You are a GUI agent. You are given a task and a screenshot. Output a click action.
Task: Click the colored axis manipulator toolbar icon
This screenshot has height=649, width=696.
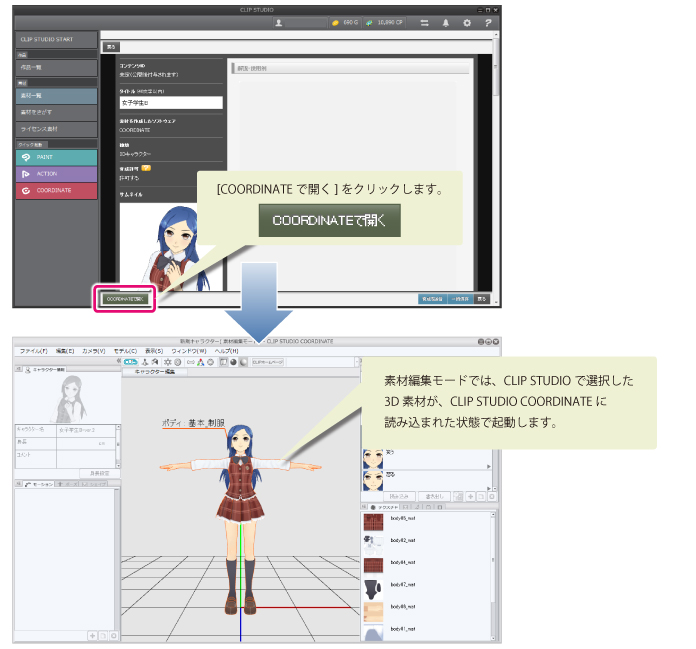pos(201,362)
